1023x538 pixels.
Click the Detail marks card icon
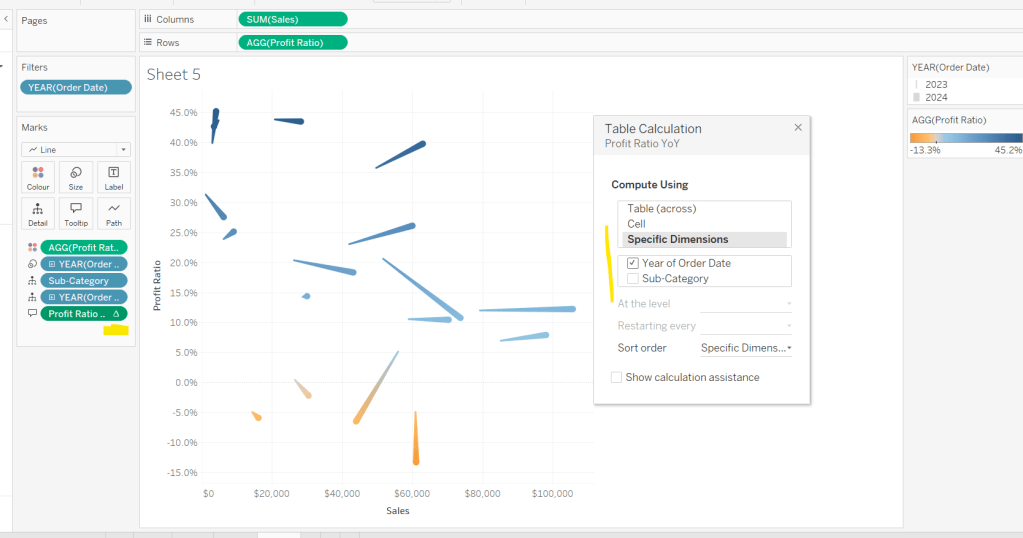click(38, 213)
